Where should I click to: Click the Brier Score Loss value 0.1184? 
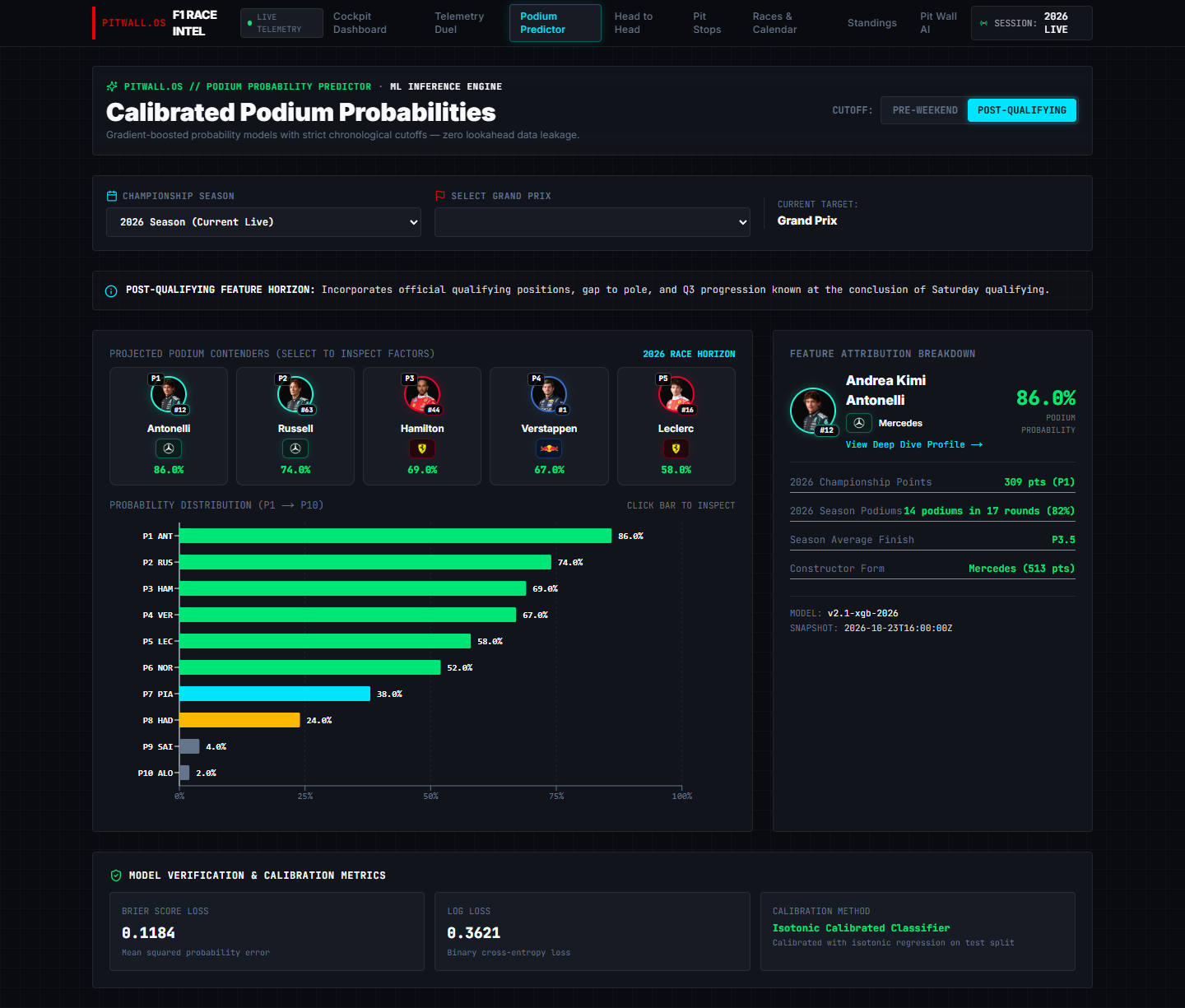click(x=148, y=933)
